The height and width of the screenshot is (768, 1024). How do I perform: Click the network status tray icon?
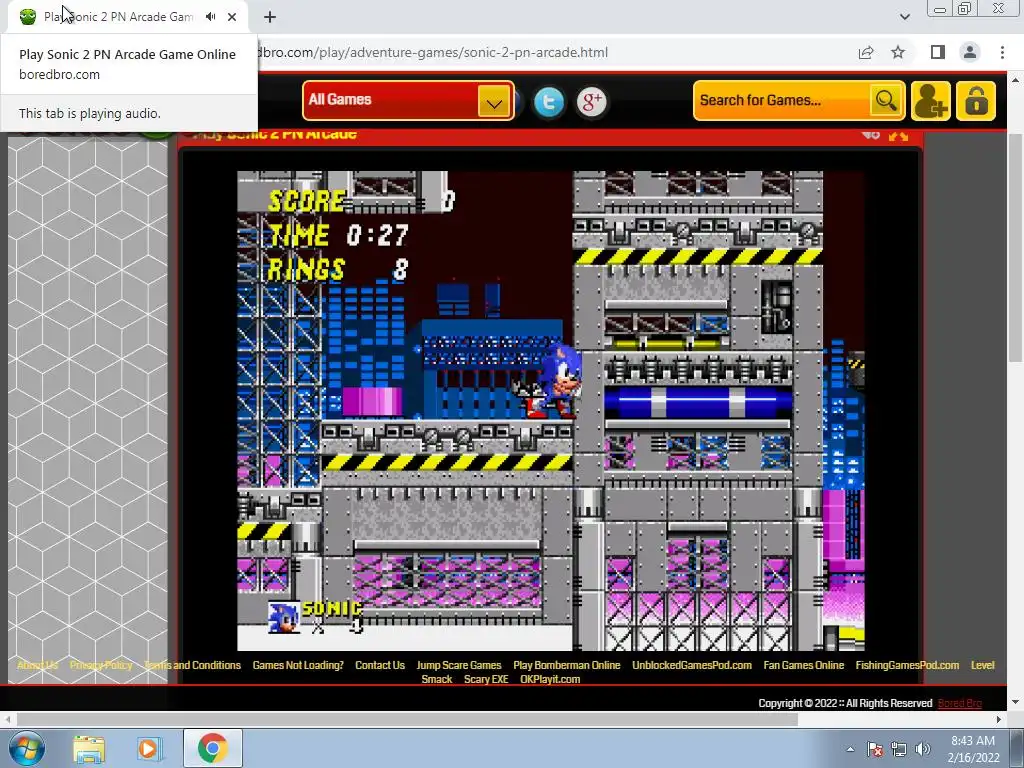[899, 749]
